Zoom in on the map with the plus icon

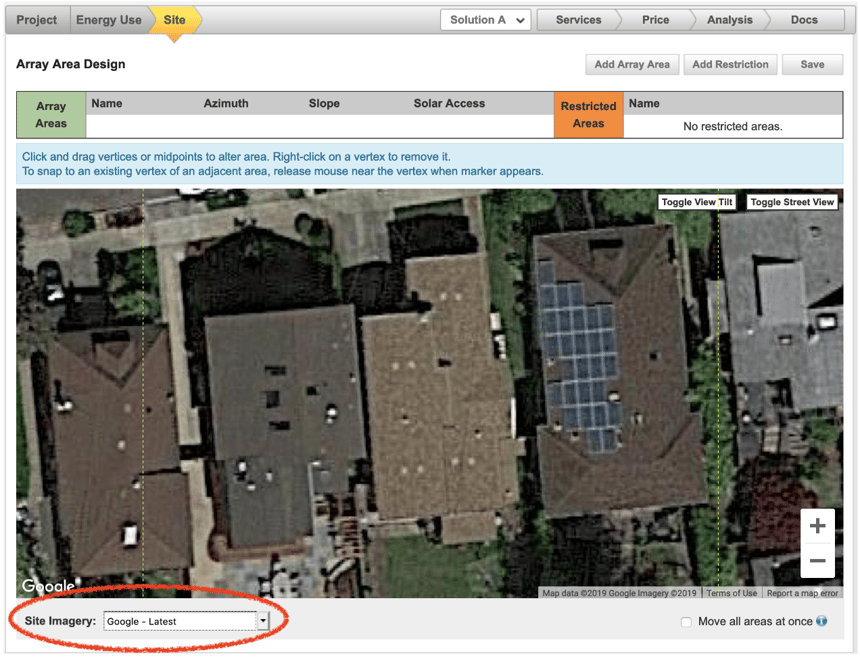[817, 524]
